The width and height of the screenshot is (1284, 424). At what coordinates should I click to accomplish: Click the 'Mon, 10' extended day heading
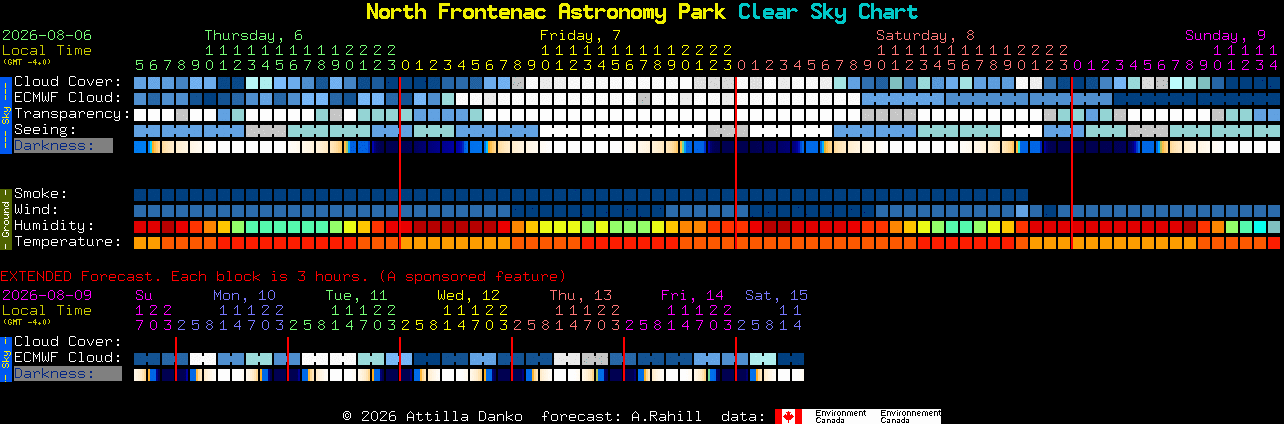(244, 295)
